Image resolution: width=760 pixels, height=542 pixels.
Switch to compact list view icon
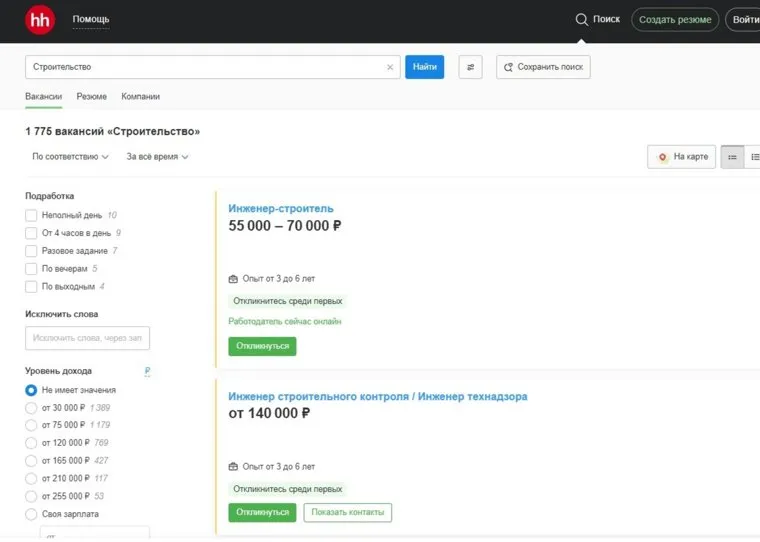click(732, 157)
